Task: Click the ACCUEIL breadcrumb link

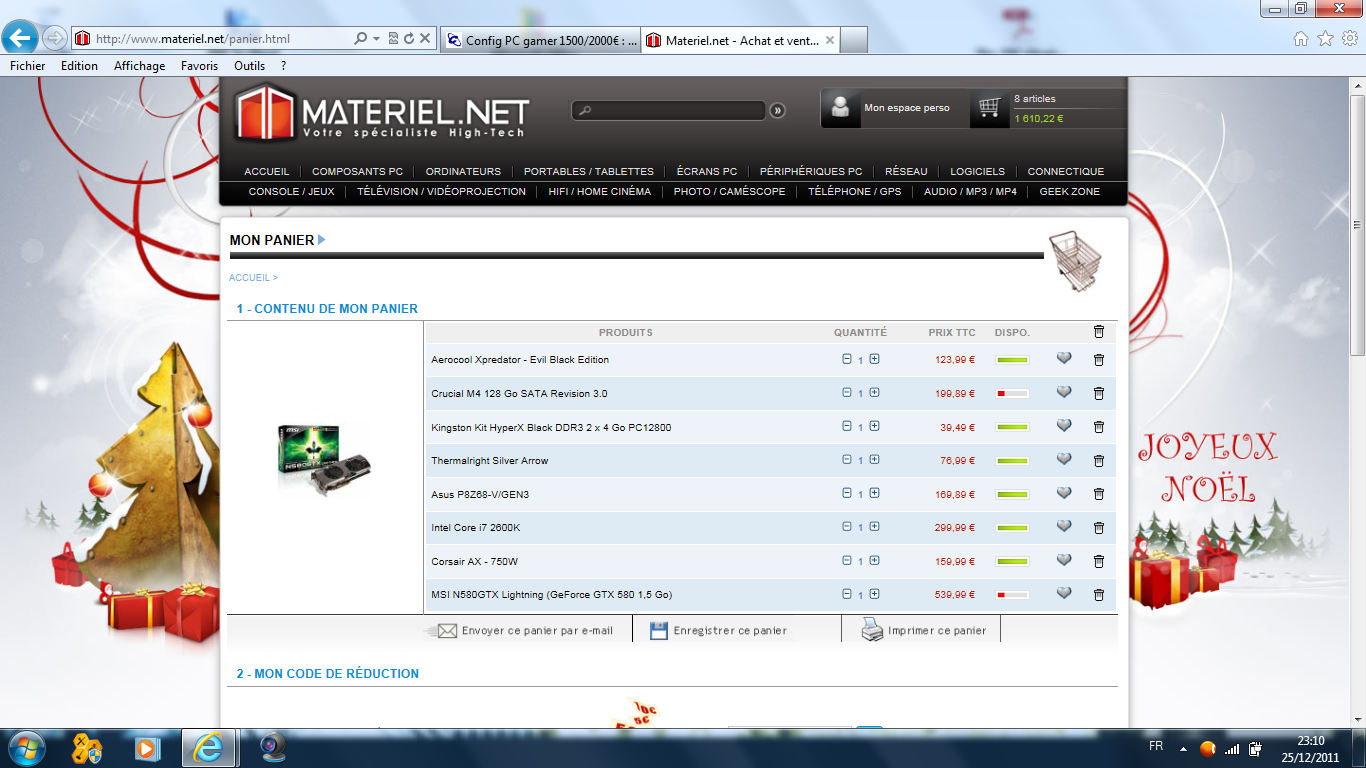Action: [x=249, y=278]
